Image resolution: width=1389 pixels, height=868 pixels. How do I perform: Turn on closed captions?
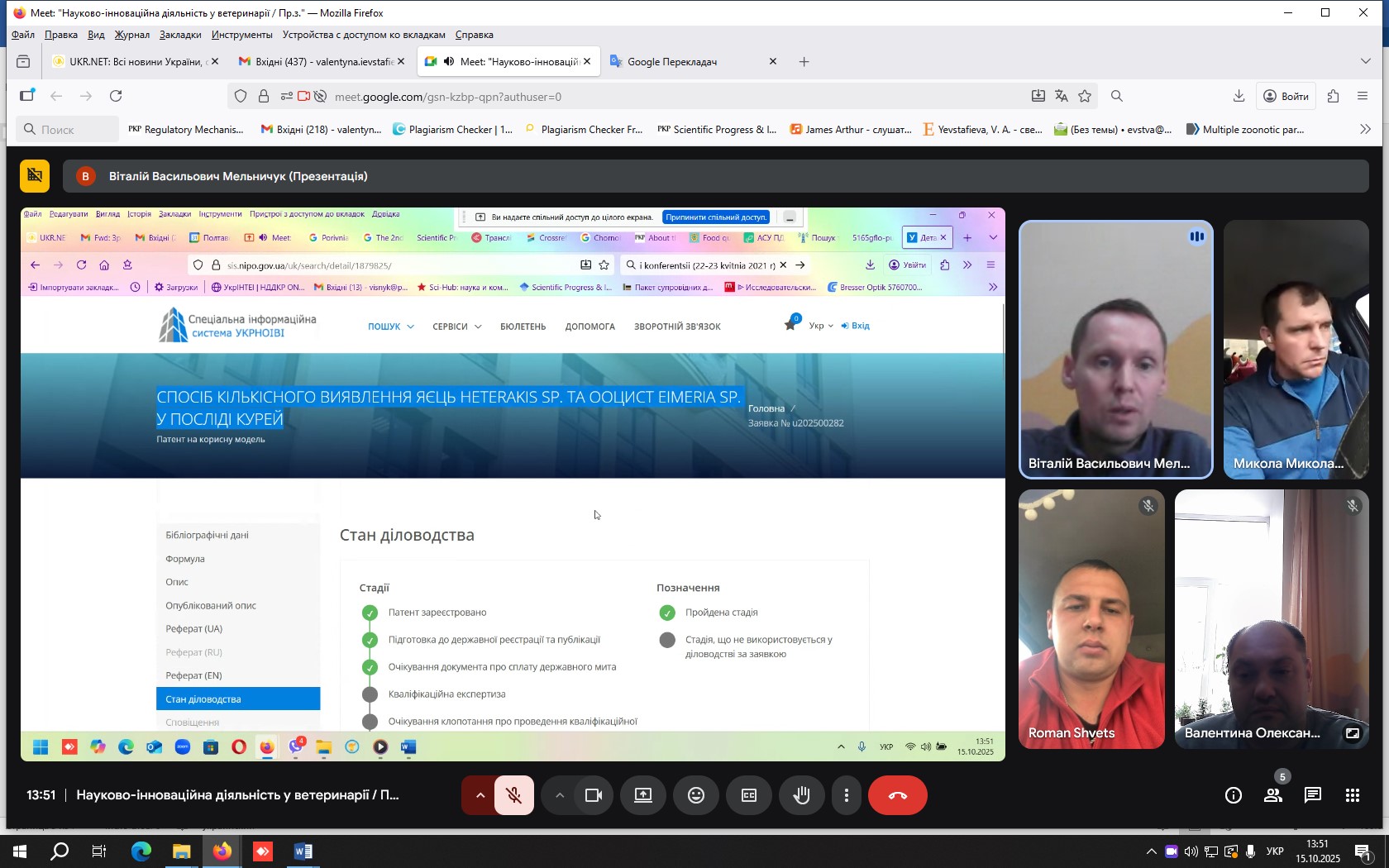(749, 795)
